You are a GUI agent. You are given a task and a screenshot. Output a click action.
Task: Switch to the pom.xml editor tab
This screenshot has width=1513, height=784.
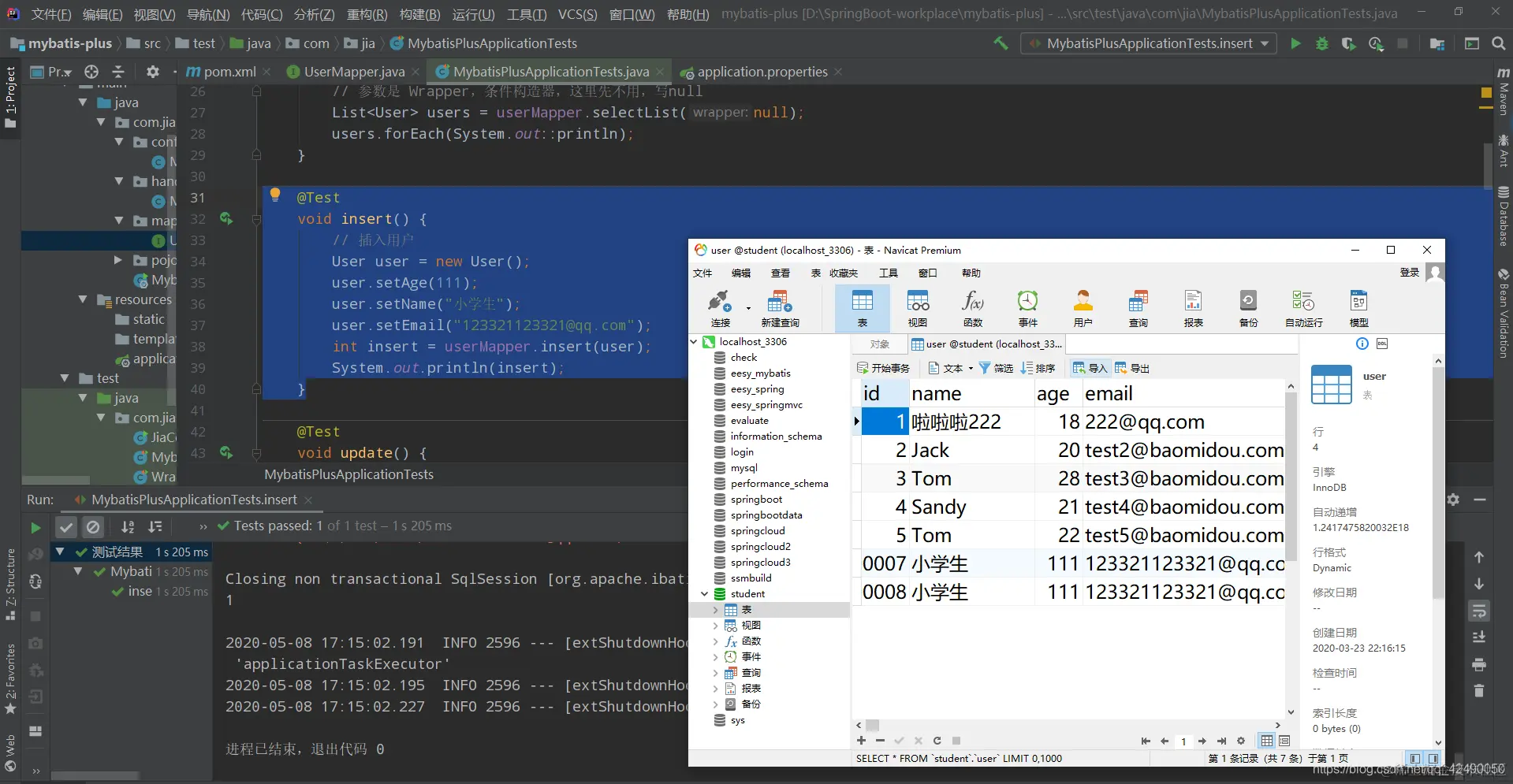click(x=229, y=72)
